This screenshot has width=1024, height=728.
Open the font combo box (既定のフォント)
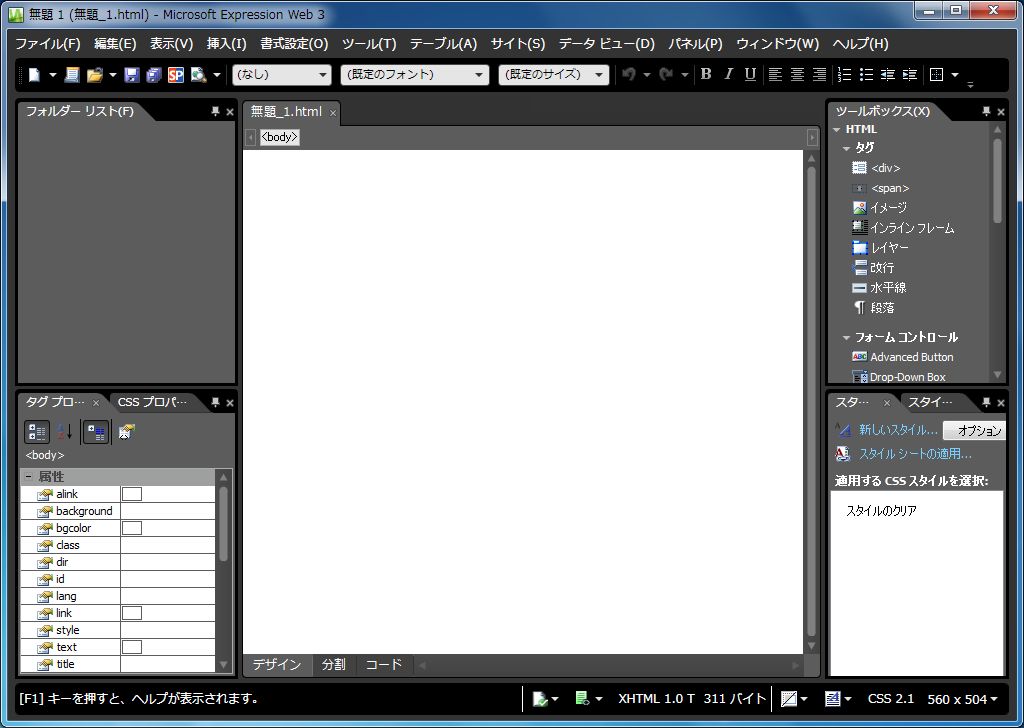(x=414, y=74)
